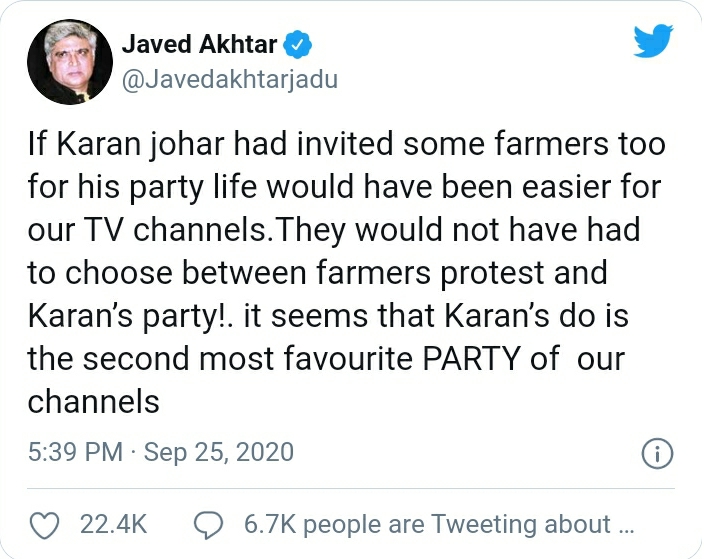The width and height of the screenshot is (704, 559).
Task: Click the phrase "farmers protest and"
Action: tap(462, 273)
